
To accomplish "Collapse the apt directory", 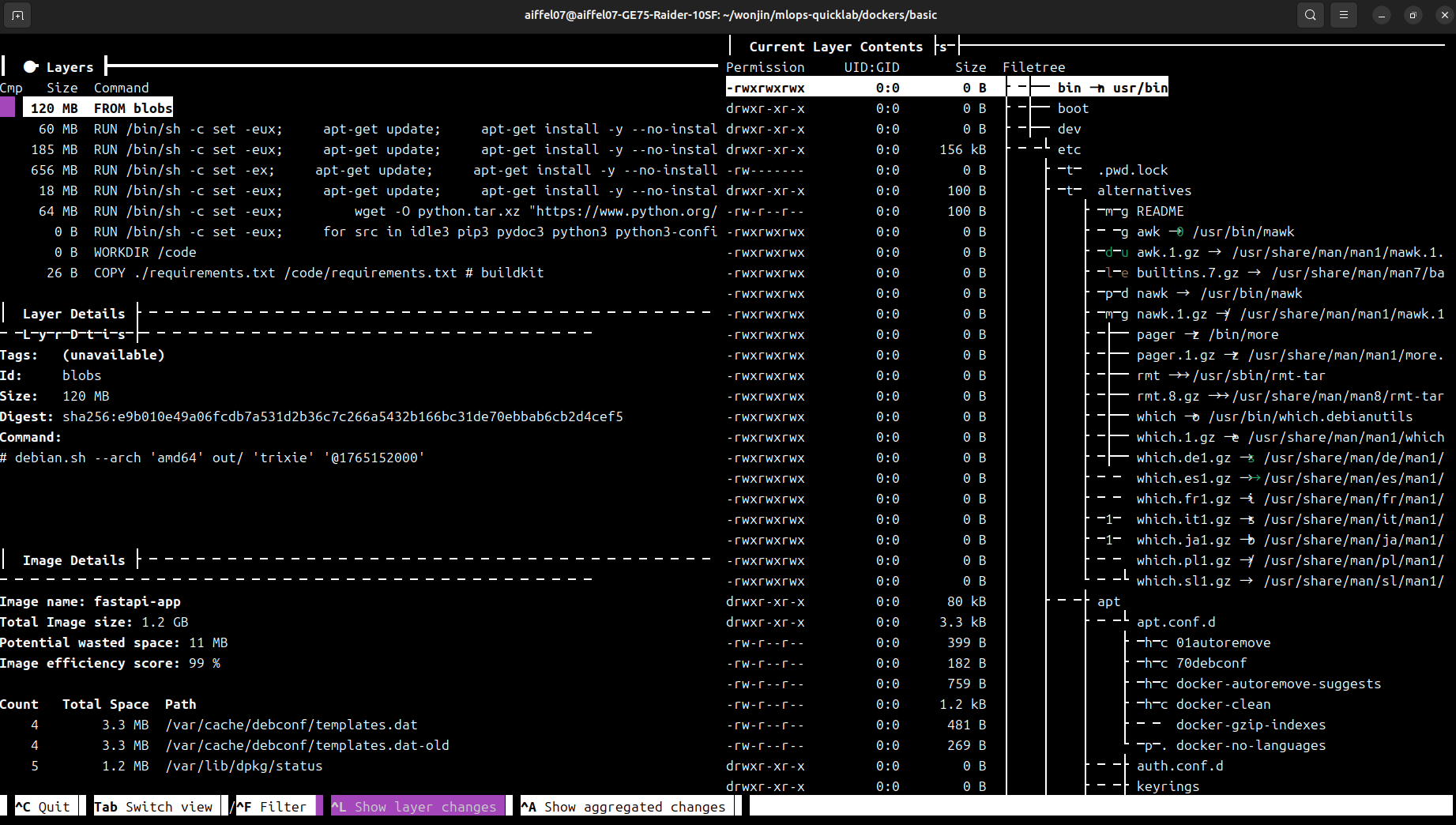I will click(x=1108, y=601).
